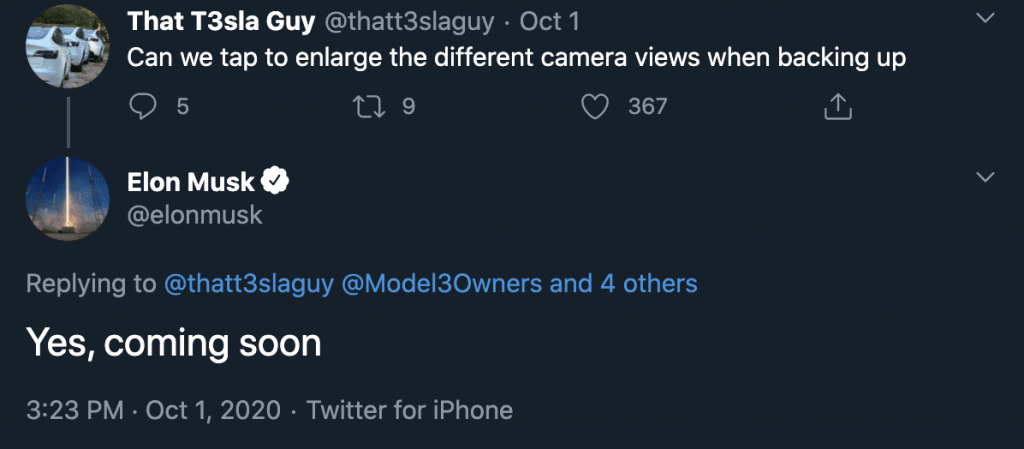Click the 3:23 PM · Oct 1, 2020 timestamp
Image resolution: width=1024 pixels, height=449 pixels.
point(152,410)
